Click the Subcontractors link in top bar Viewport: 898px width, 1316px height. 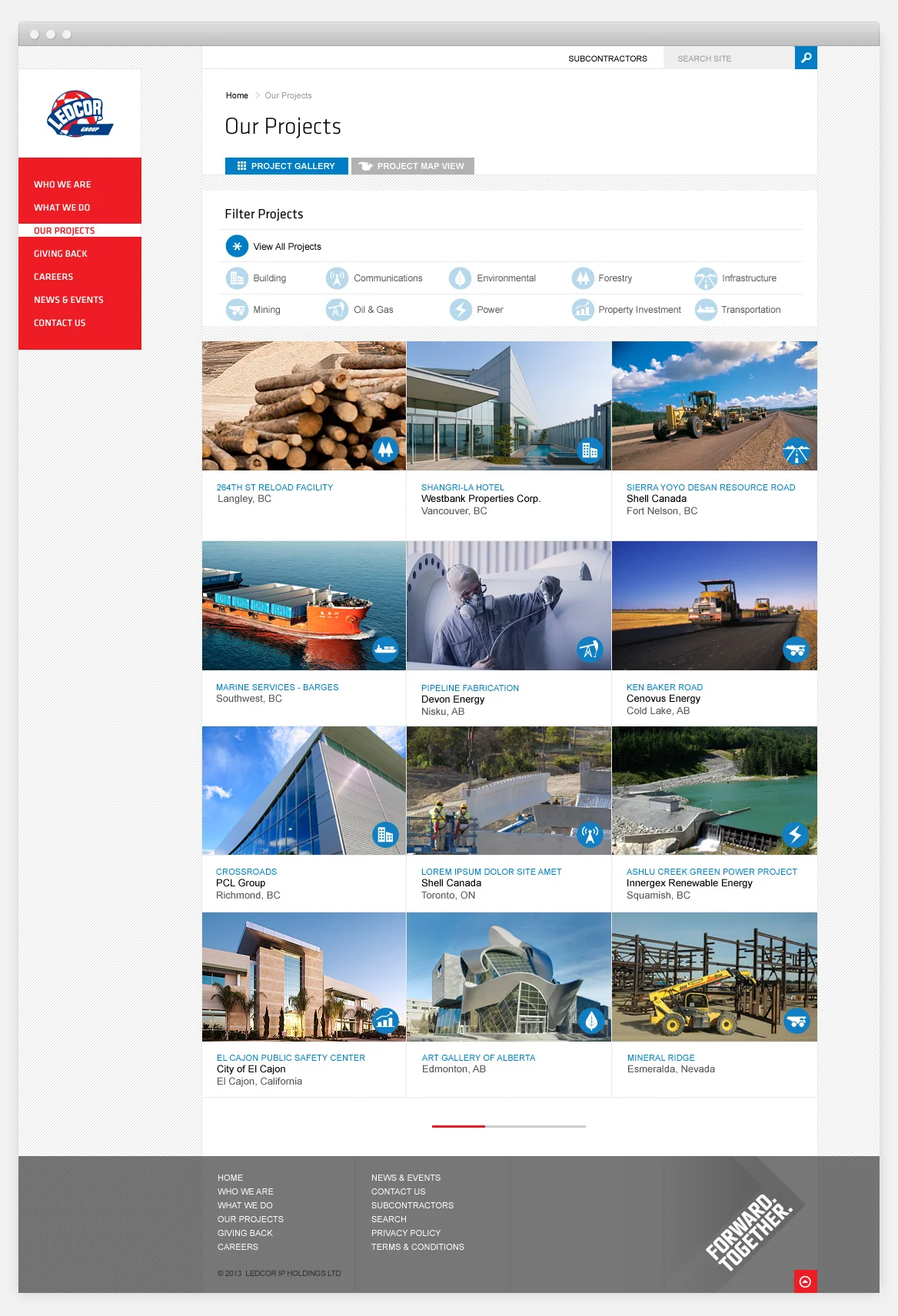click(607, 58)
